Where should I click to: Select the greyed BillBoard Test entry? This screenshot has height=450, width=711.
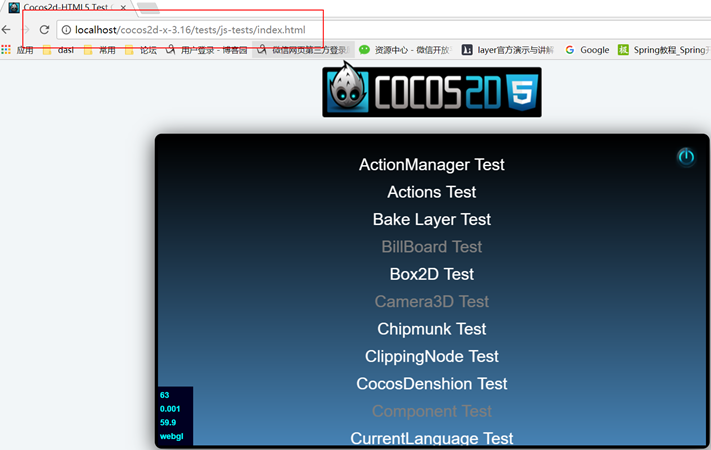(432, 247)
